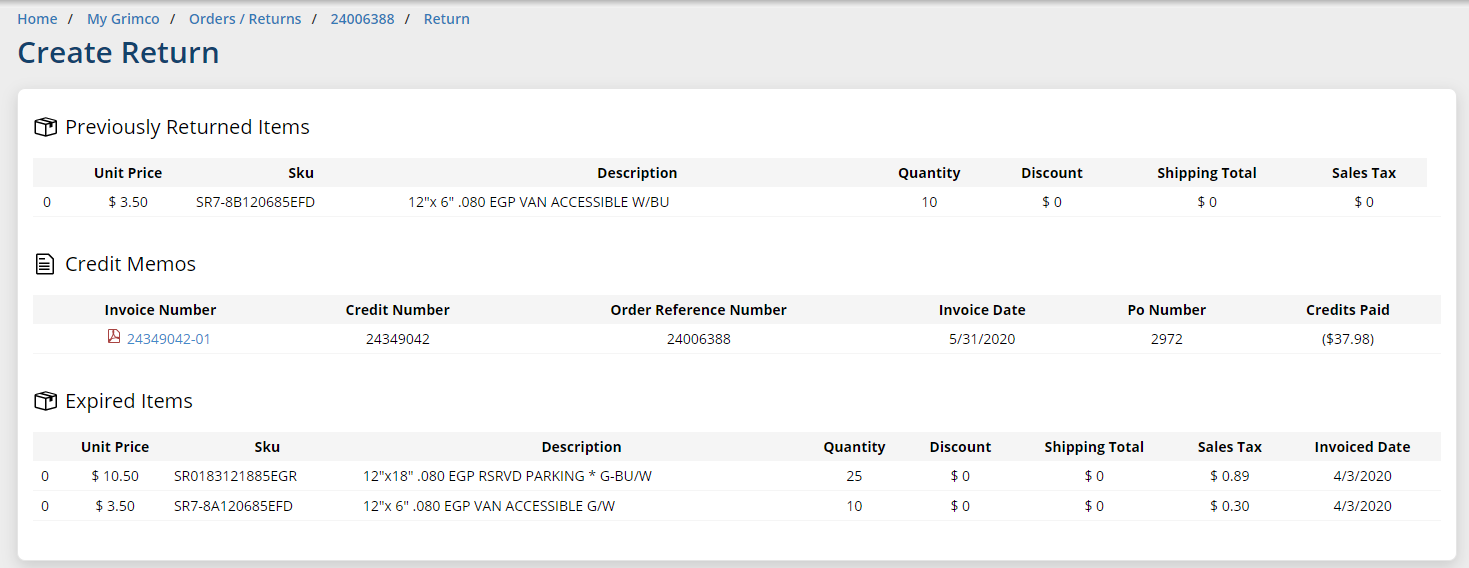
Task: Click the $ 0.89 sales tax value
Action: [x=1229, y=476]
